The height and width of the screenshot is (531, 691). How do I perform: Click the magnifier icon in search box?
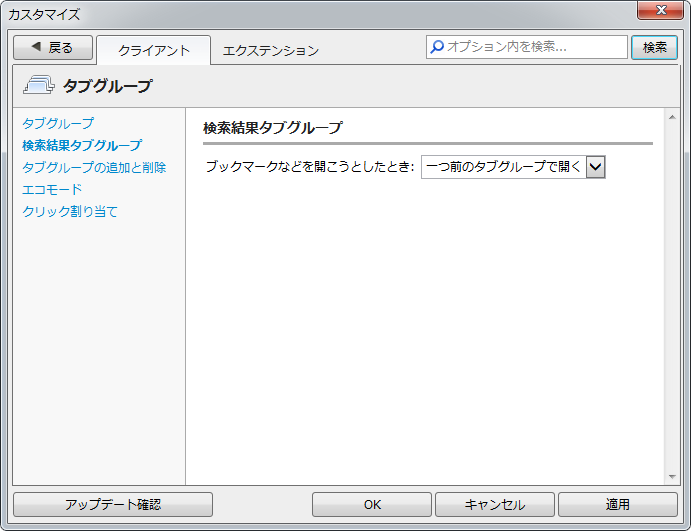coord(437,47)
